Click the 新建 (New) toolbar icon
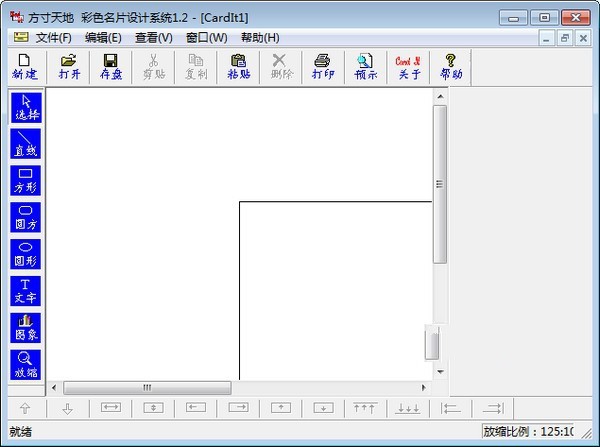Image resolution: width=600 pixels, height=447 pixels. click(x=25, y=67)
